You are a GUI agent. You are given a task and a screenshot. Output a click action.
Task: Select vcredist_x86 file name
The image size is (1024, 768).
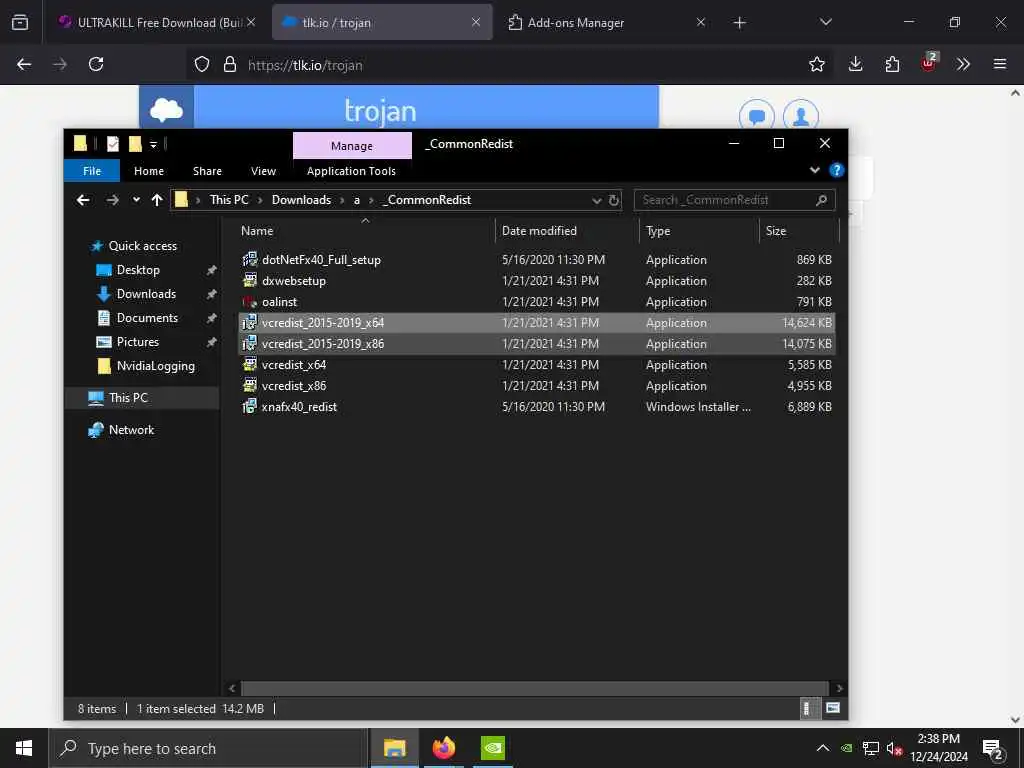(x=294, y=385)
